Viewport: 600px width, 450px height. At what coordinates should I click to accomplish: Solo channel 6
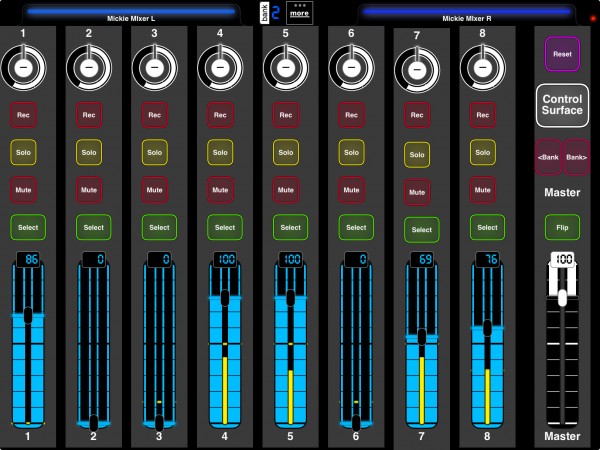(351, 152)
